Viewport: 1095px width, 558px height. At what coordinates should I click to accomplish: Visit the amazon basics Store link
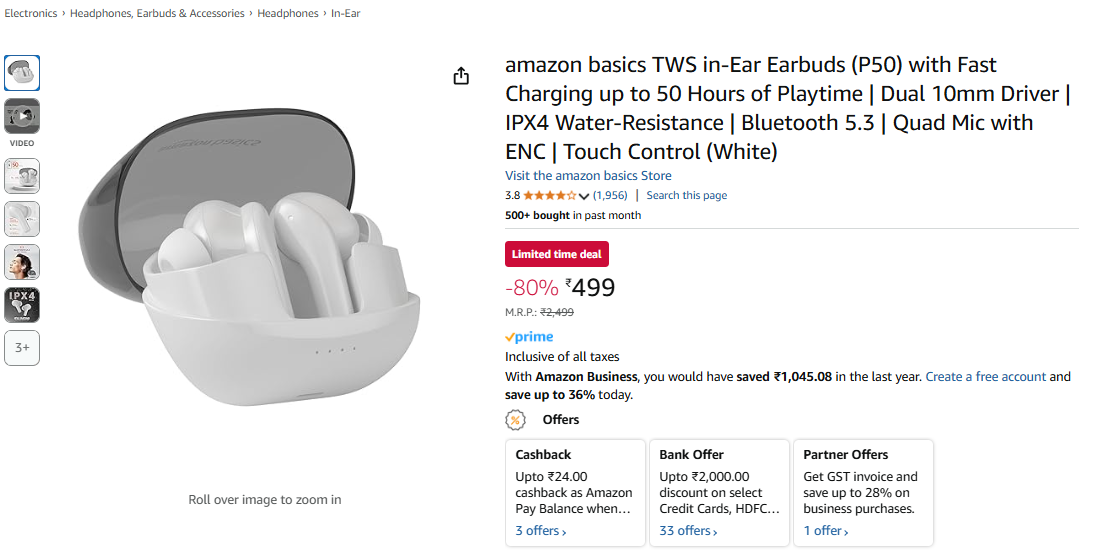[x=588, y=176]
